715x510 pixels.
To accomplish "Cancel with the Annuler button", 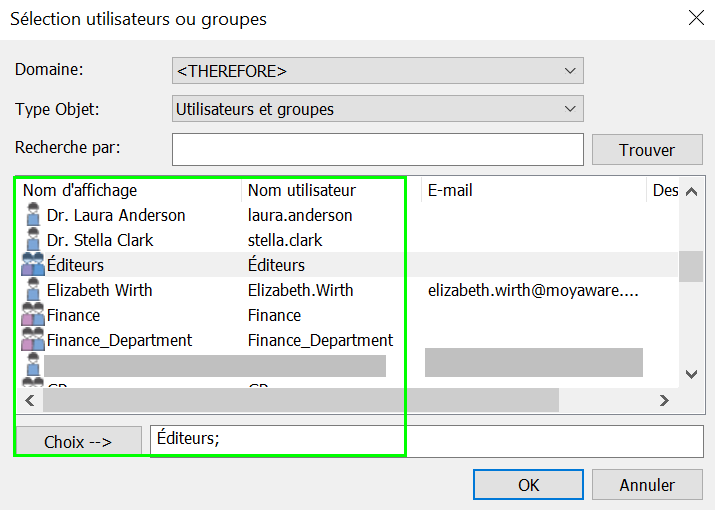I will coord(647,485).
